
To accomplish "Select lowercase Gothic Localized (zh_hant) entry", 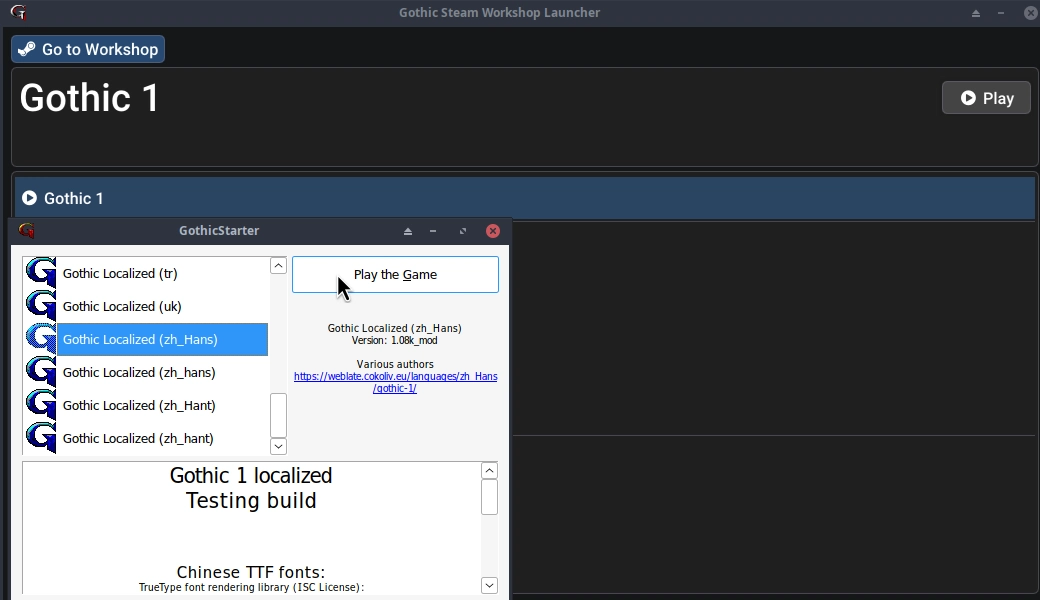I will click(x=145, y=439).
